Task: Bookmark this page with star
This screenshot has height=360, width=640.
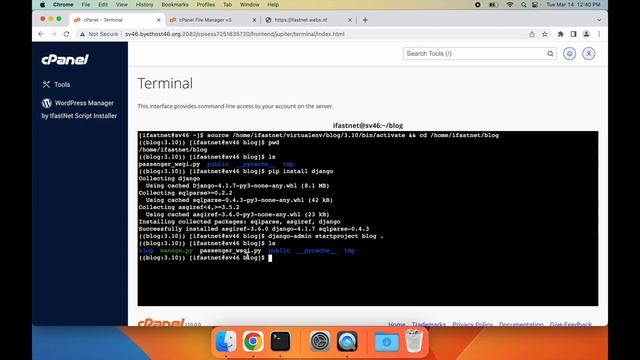Action: coord(544,34)
